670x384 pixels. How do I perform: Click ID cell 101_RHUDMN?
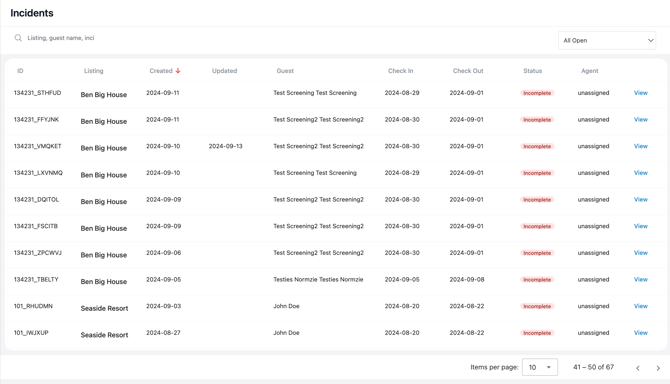[x=33, y=306]
